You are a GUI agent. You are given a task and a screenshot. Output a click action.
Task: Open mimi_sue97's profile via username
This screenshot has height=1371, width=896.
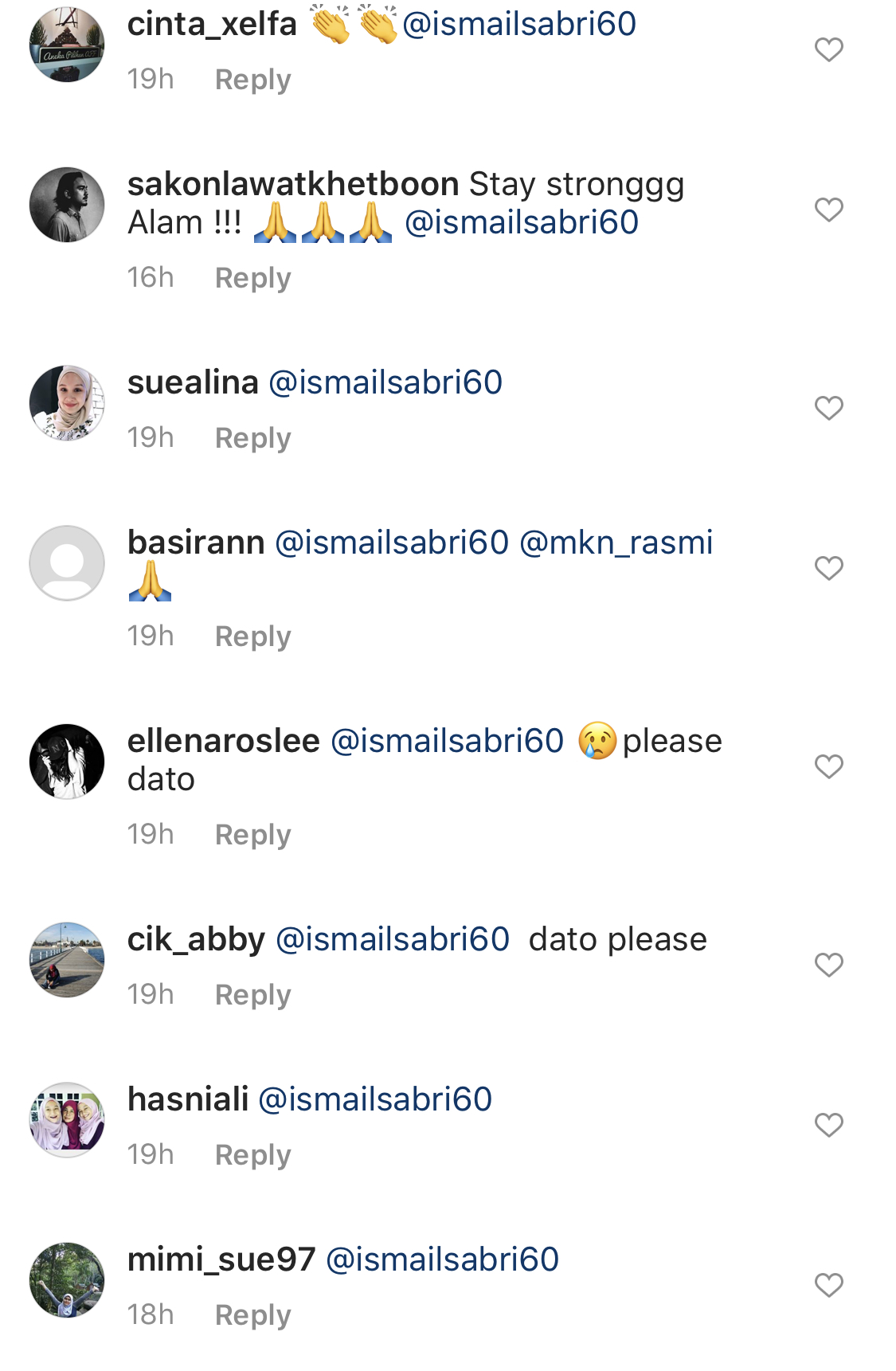[221, 1259]
